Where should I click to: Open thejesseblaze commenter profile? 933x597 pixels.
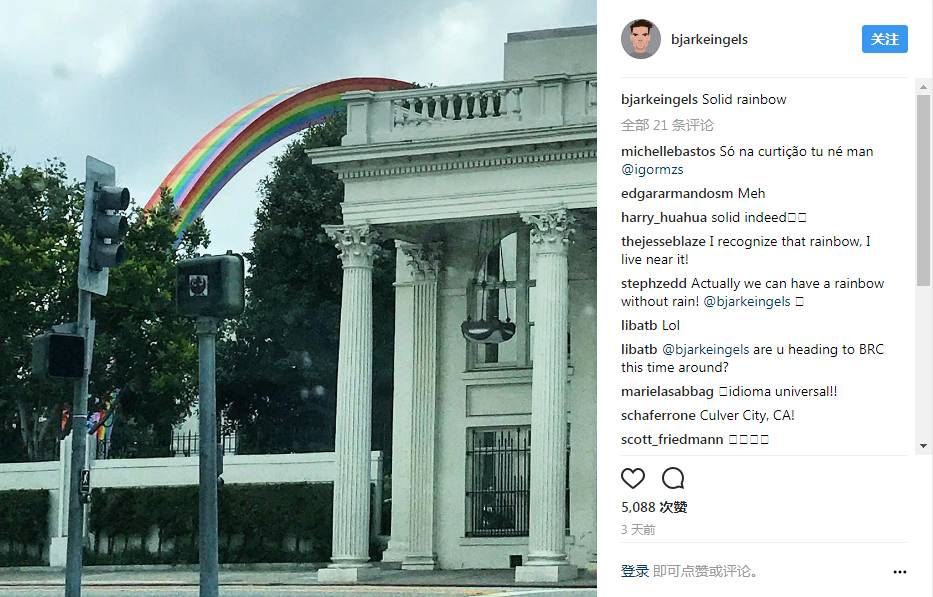pyautogui.click(x=663, y=242)
